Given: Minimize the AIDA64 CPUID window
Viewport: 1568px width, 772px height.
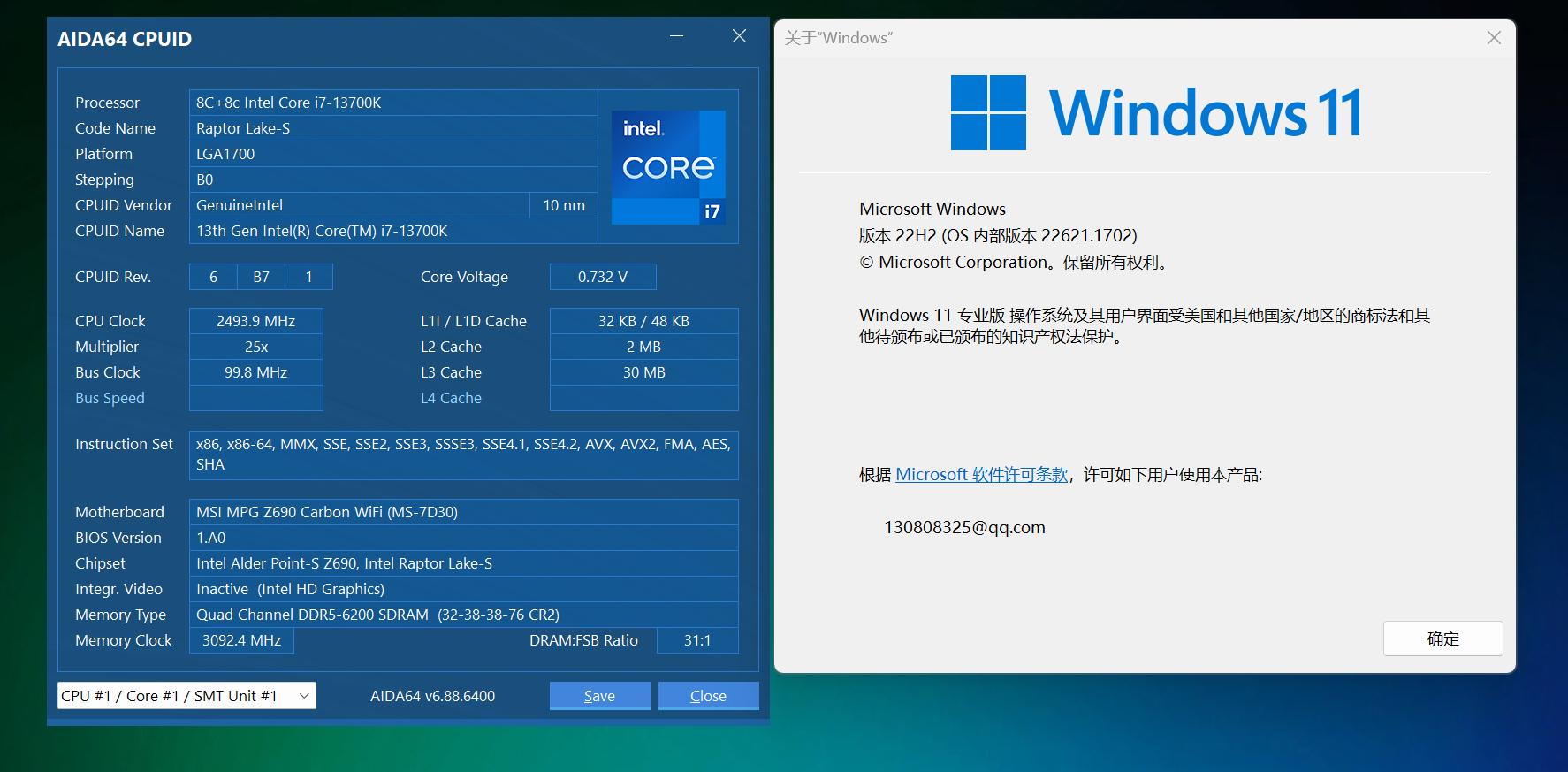Looking at the screenshot, I should 677,36.
